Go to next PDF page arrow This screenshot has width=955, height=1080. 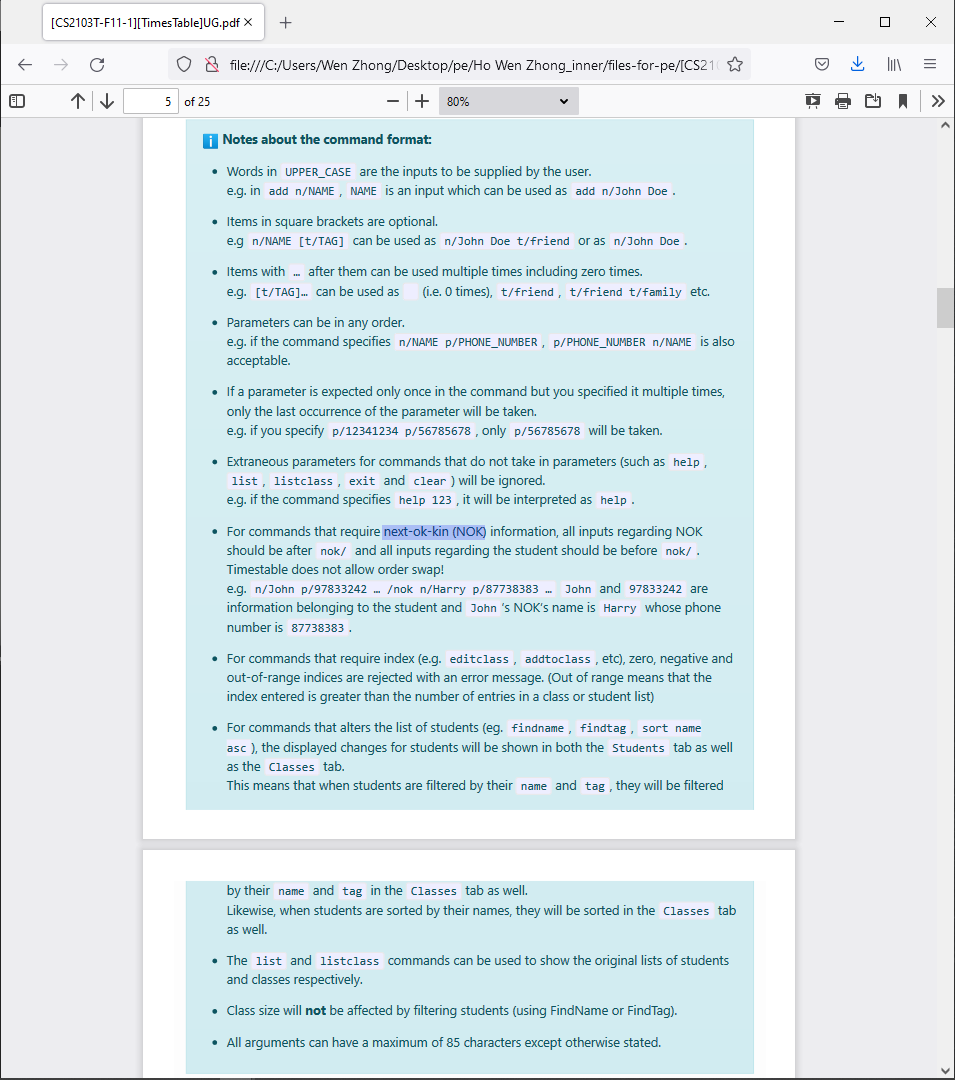point(107,101)
